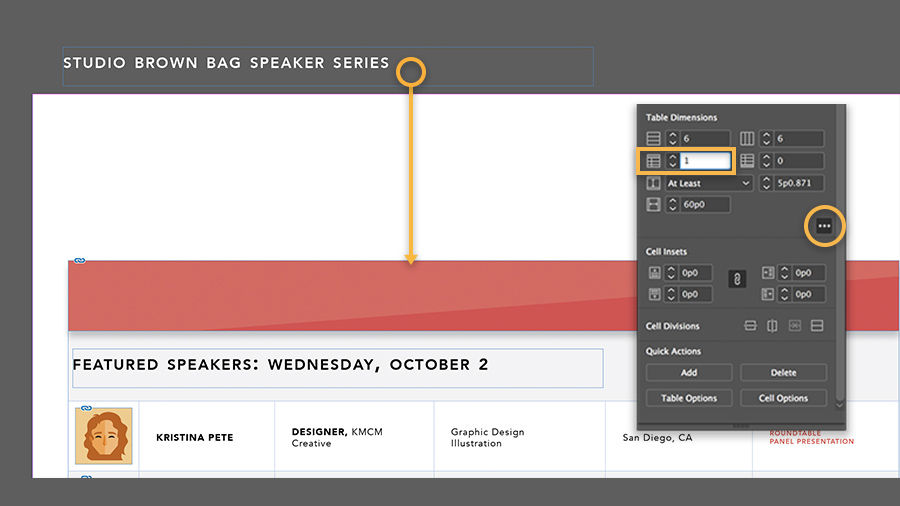Click the Graphic Design Illustration cell
Screen dimensions: 900x506
[x=519, y=437]
